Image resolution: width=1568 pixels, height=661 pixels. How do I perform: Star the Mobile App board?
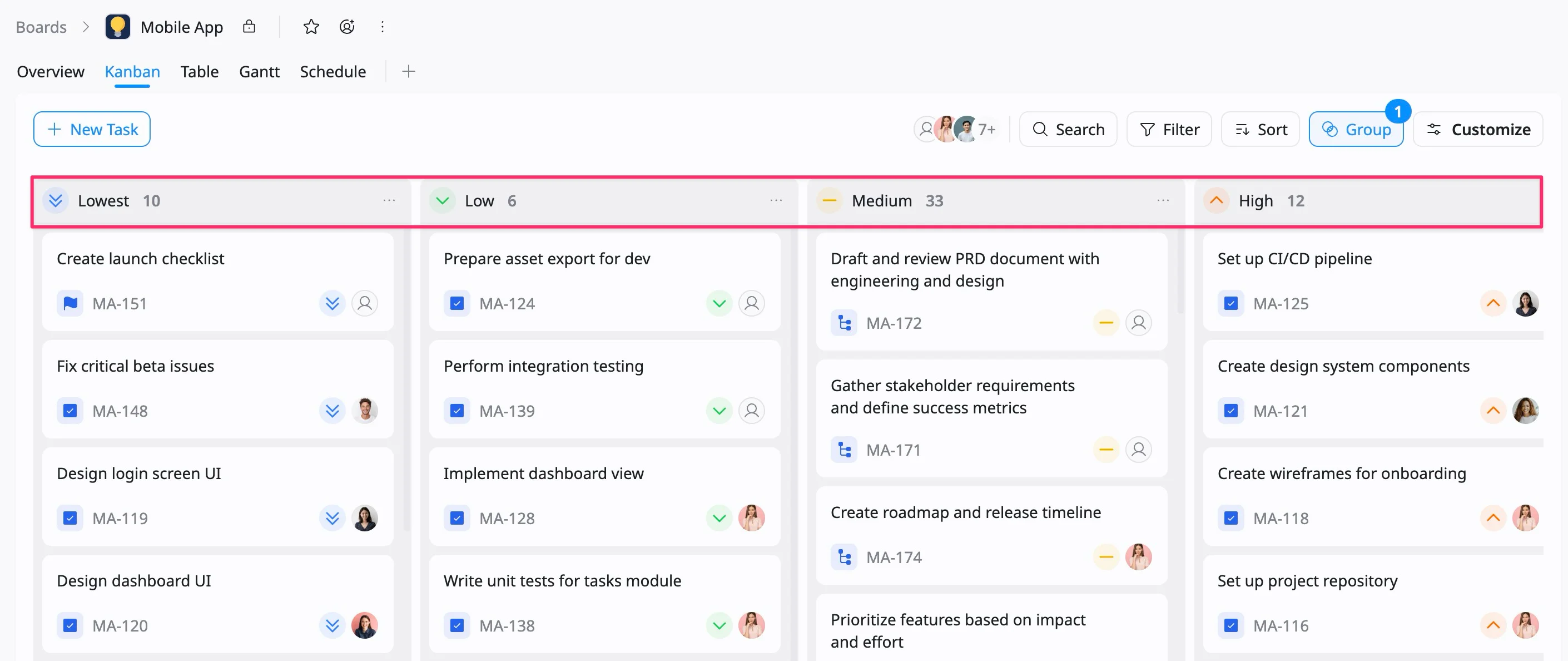(311, 27)
